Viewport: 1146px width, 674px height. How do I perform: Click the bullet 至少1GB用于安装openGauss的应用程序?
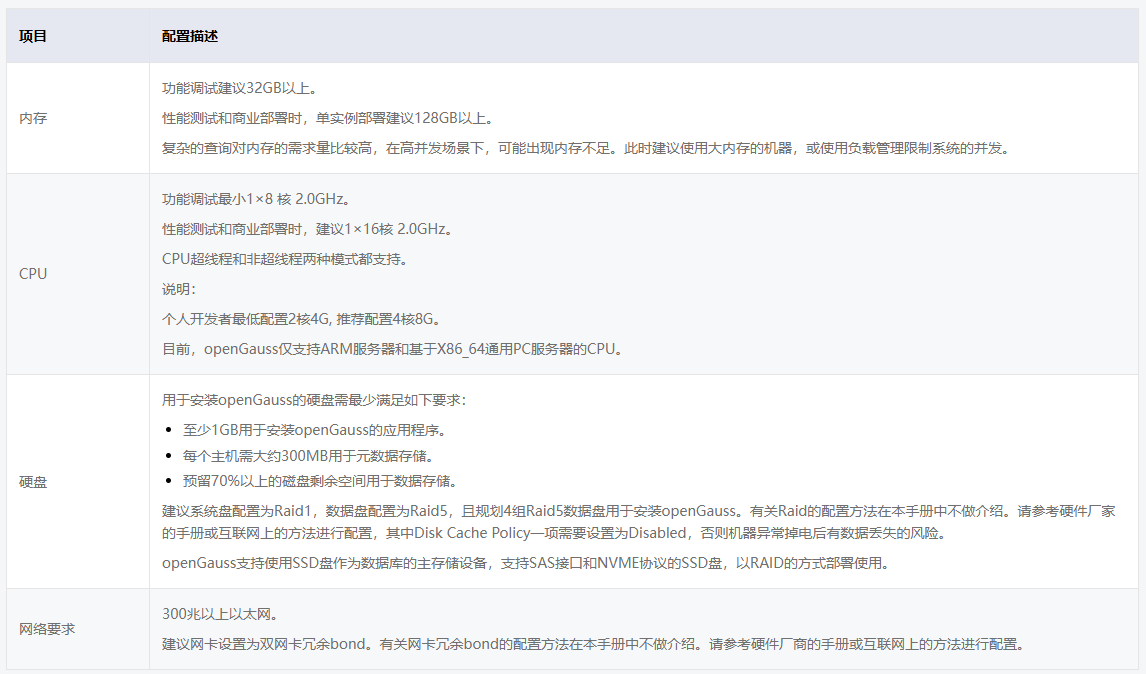[316, 430]
